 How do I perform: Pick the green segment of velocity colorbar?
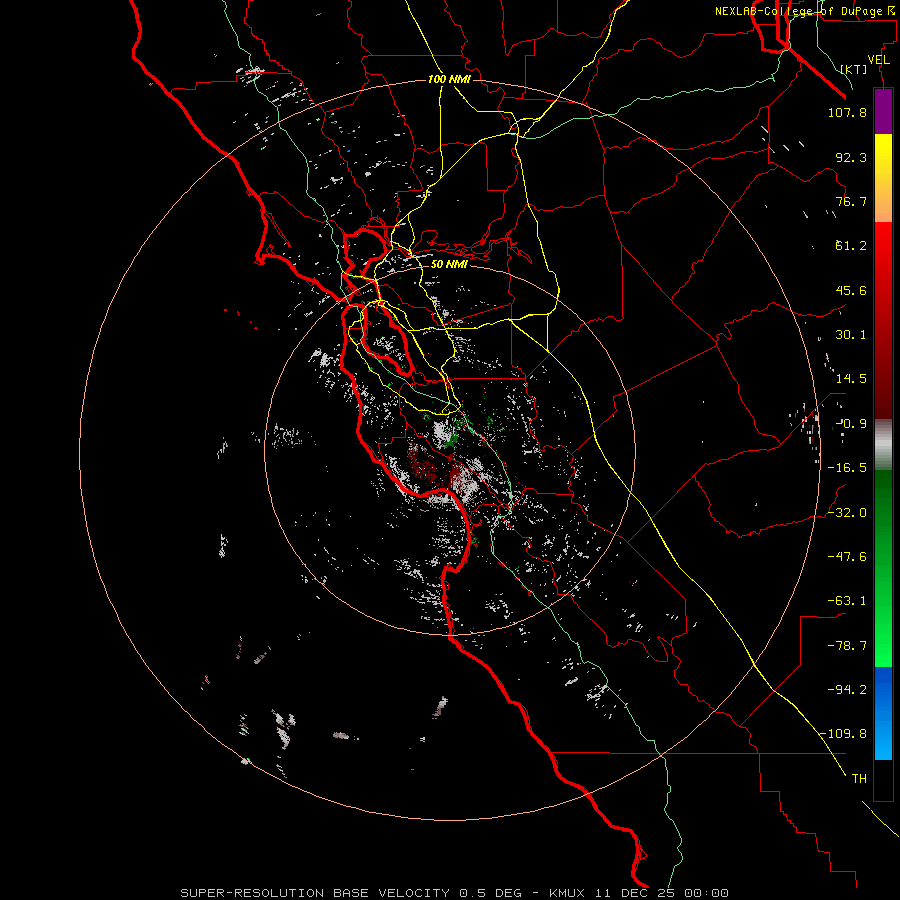tap(883, 568)
